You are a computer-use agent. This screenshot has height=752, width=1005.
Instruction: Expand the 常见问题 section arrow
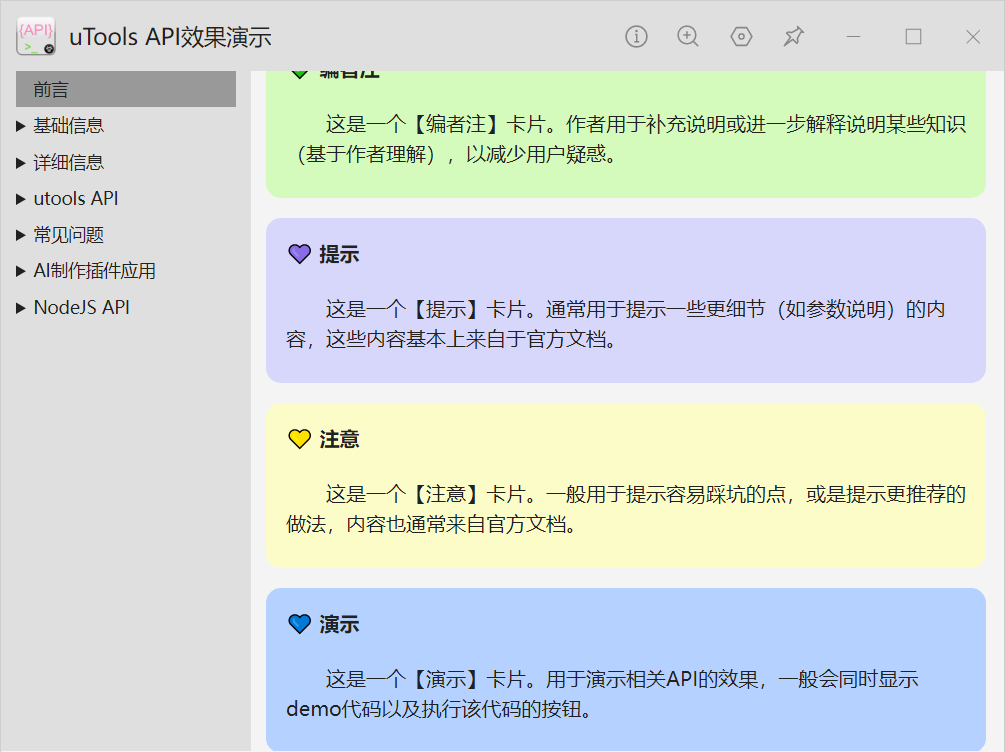pyautogui.click(x=21, y=235)
